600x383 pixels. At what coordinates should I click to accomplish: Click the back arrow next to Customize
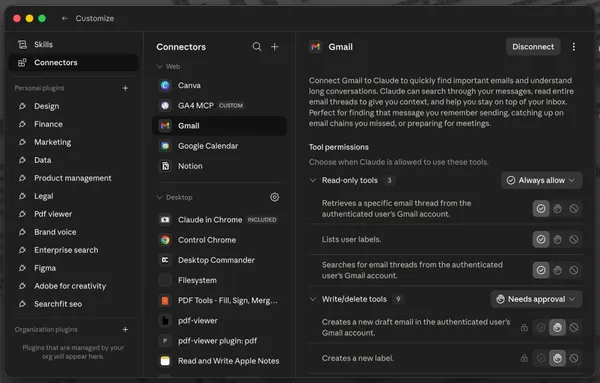pos(64,18)
